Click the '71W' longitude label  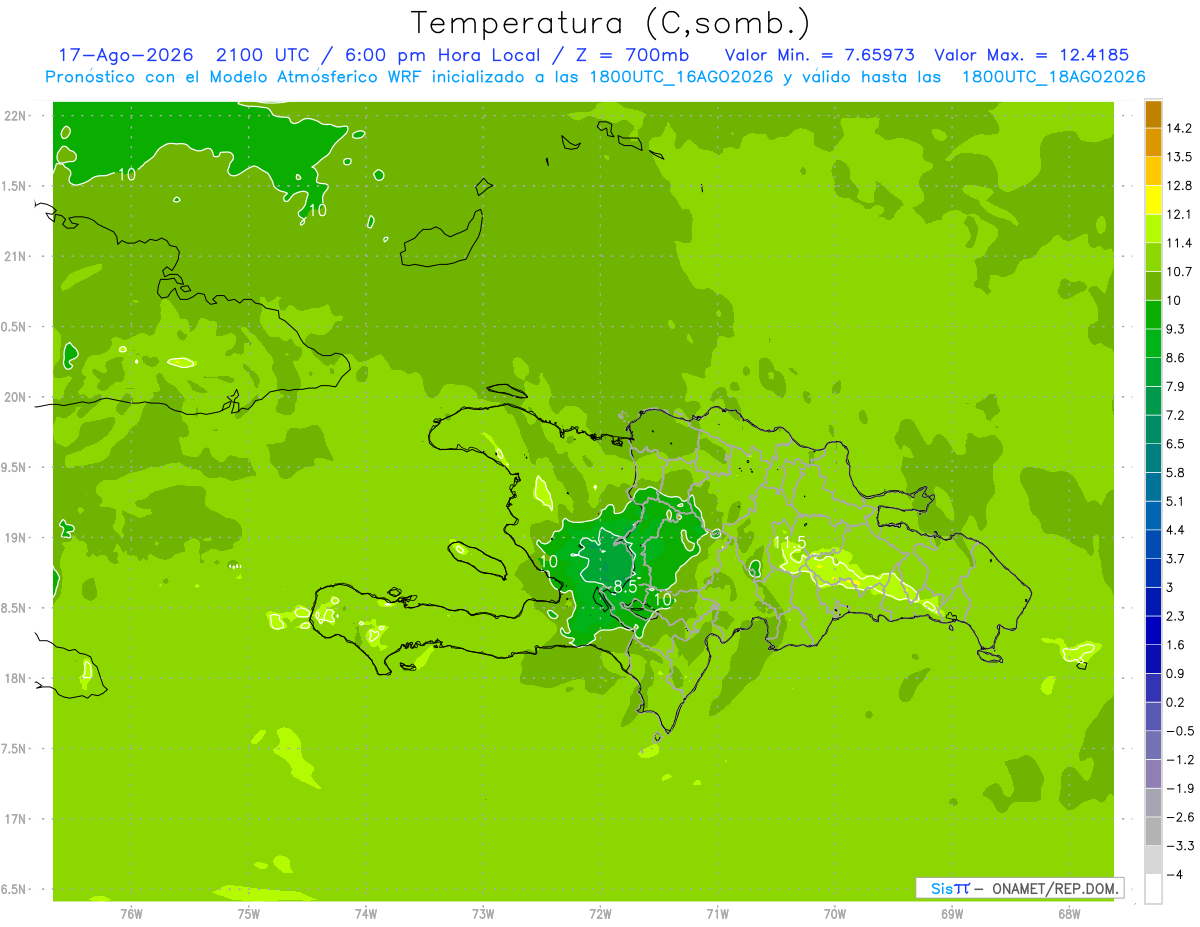717,914
